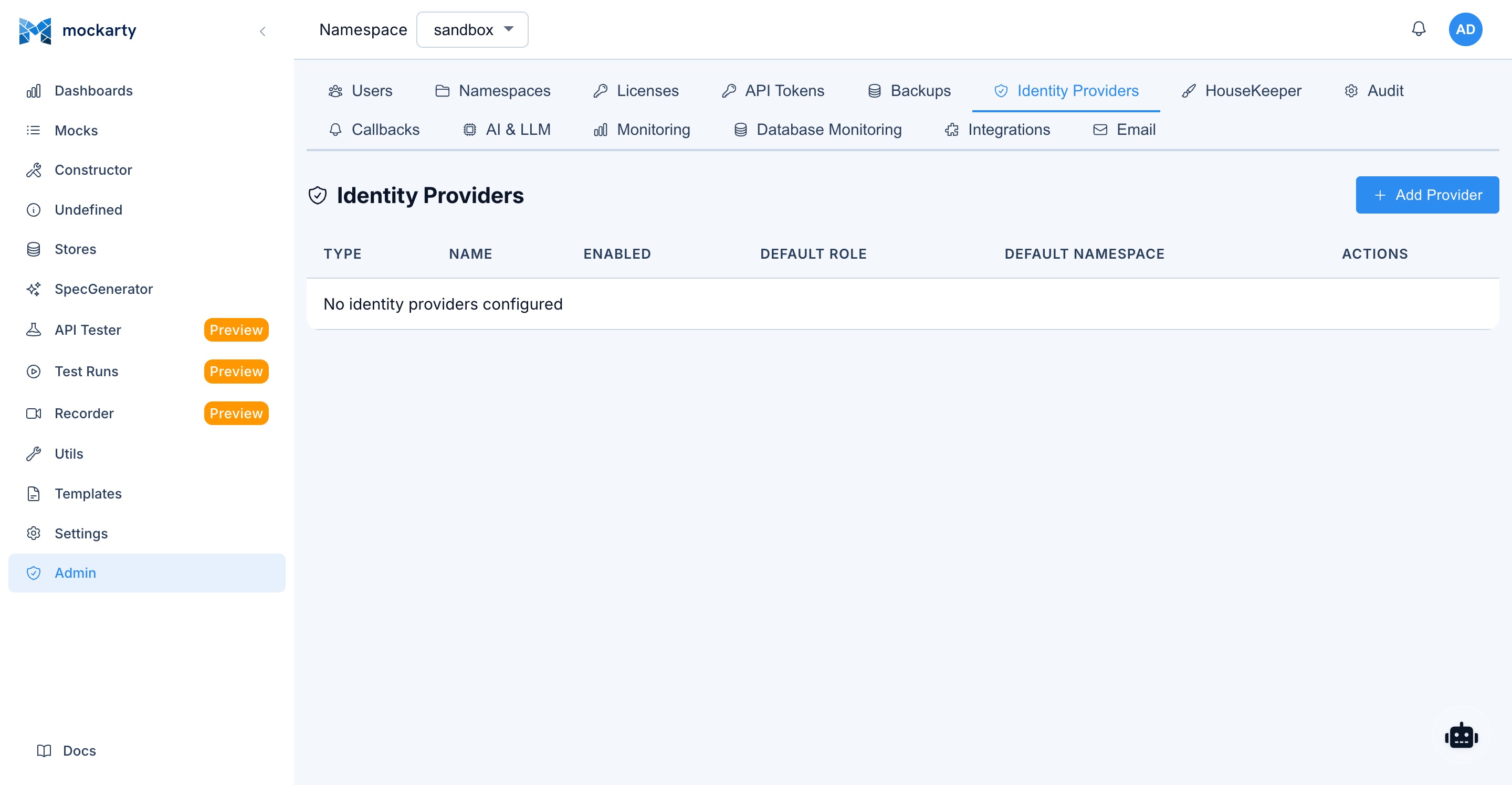Switch to the Users tab

(360, 91)
